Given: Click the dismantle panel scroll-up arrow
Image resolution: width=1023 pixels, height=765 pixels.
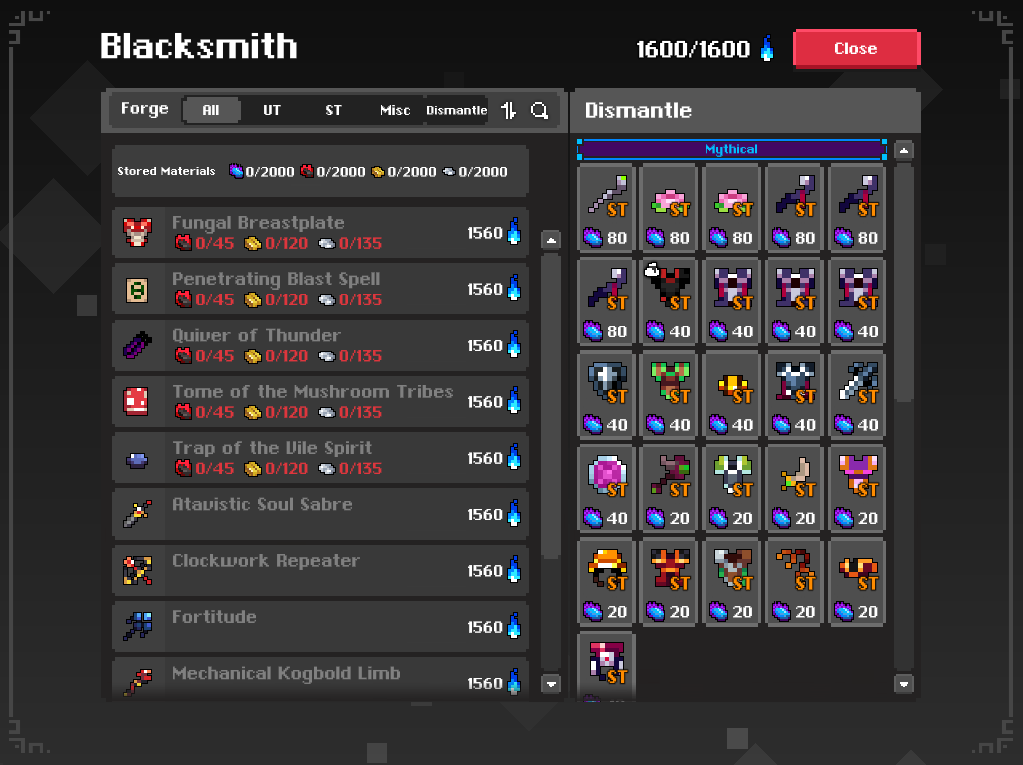Looking at the screenshot, I should pos(904,151).
